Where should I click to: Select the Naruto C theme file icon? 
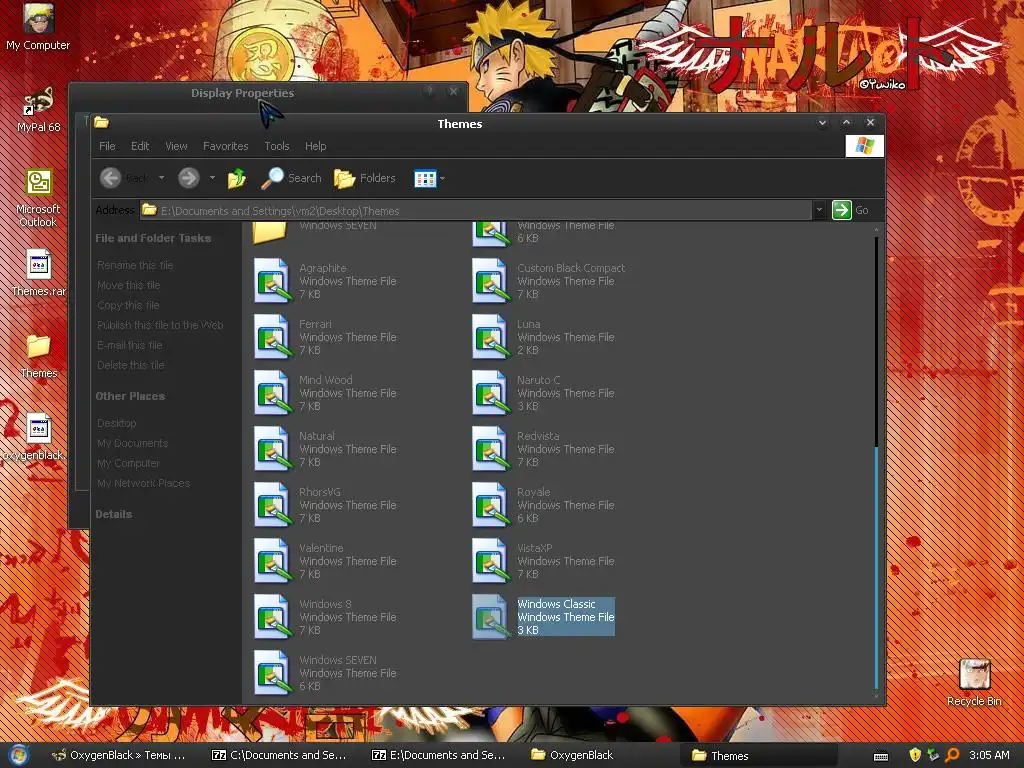pos(490,393)
